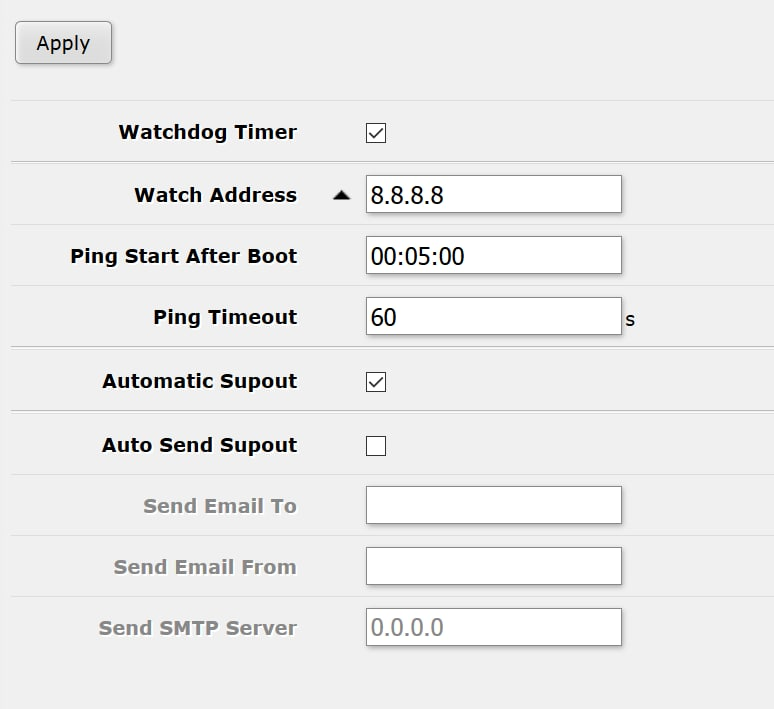This screenshot has height=709, width=774.
Task: Disable the Automatic Supout checkbox
Action: coord(376,382)
